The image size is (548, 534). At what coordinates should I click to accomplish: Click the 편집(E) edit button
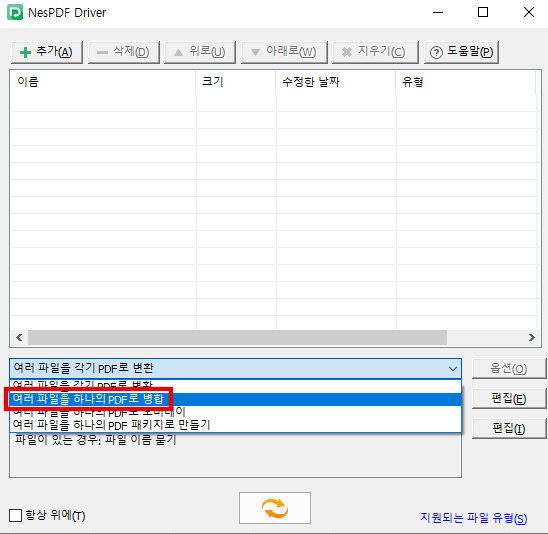click(509, 398)
